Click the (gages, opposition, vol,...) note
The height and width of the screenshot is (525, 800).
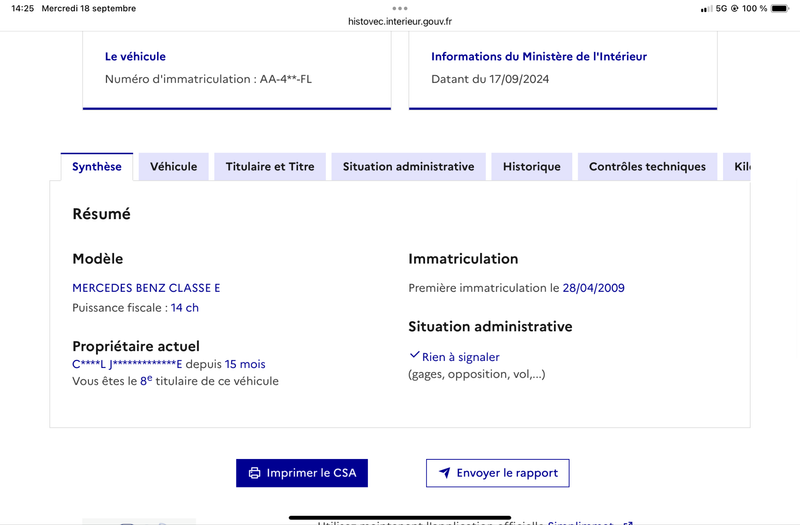click(x=477, y=374)
